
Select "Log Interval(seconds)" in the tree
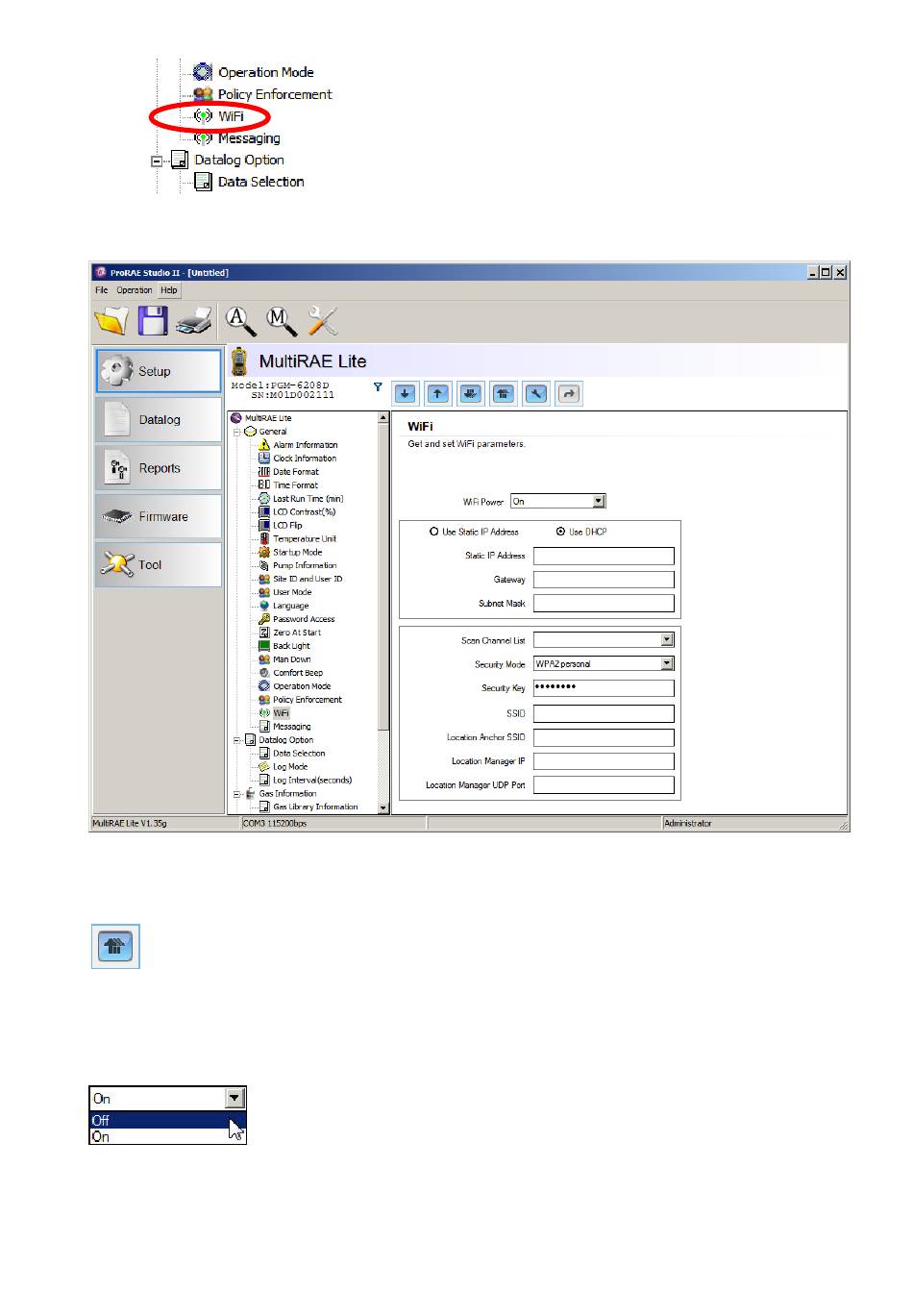pos(312,781)
